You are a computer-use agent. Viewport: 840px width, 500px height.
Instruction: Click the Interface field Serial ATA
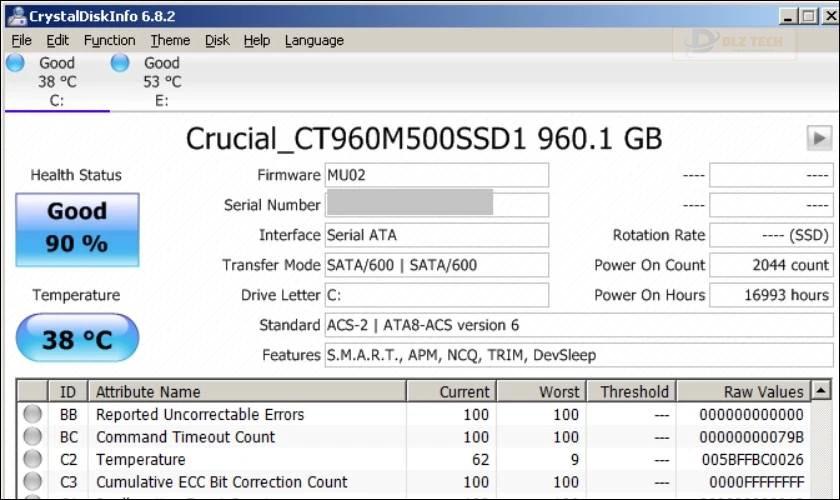click(437, 235)
